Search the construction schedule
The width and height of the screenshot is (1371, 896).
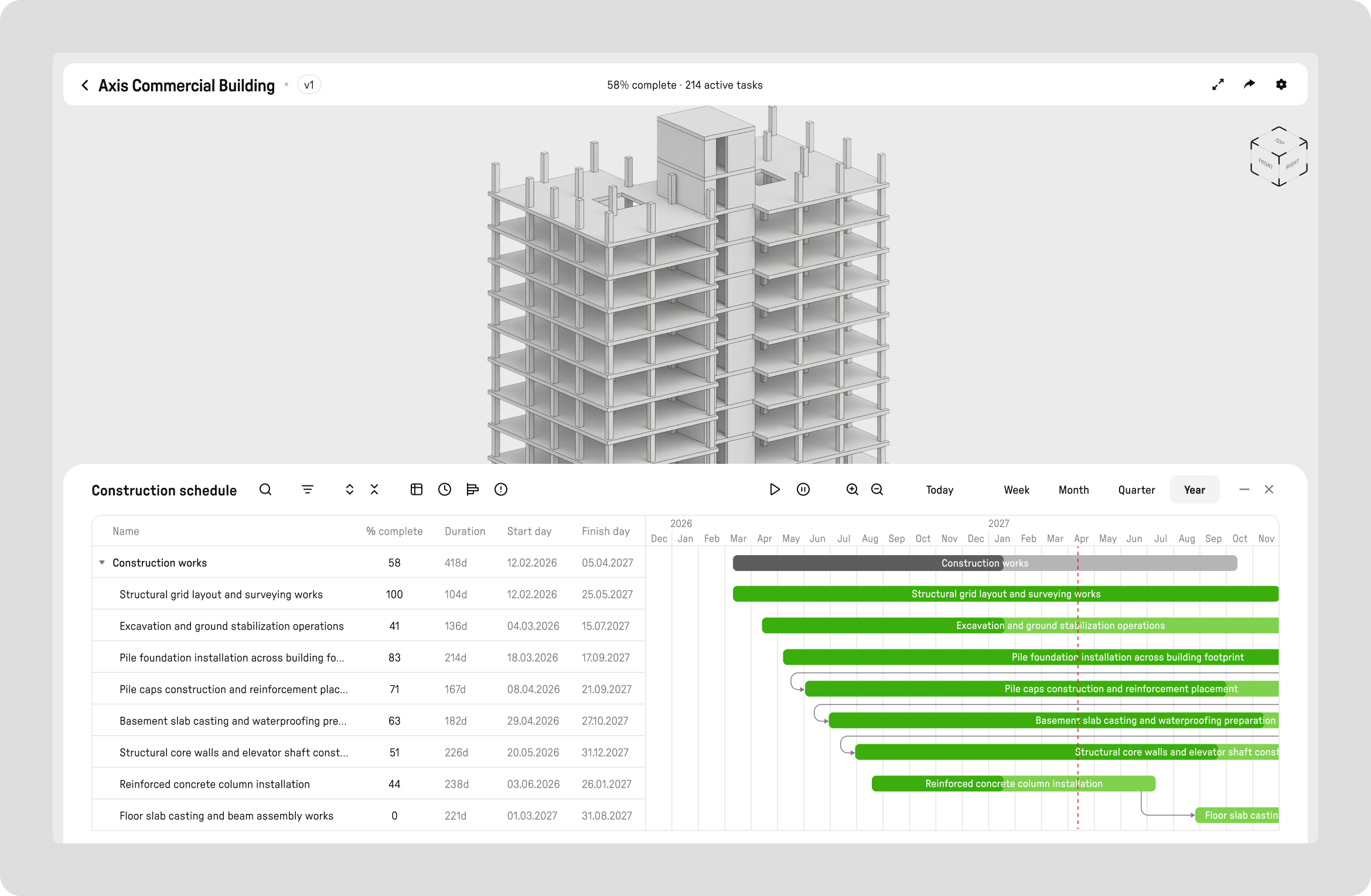click(265, 490)
